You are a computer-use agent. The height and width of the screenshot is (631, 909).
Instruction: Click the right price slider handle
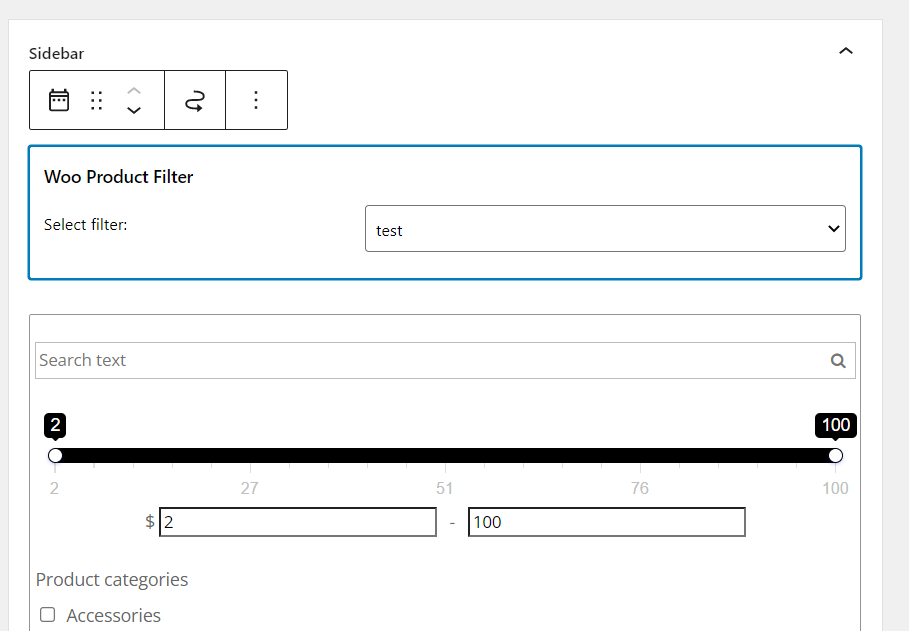tap(835, 456)
